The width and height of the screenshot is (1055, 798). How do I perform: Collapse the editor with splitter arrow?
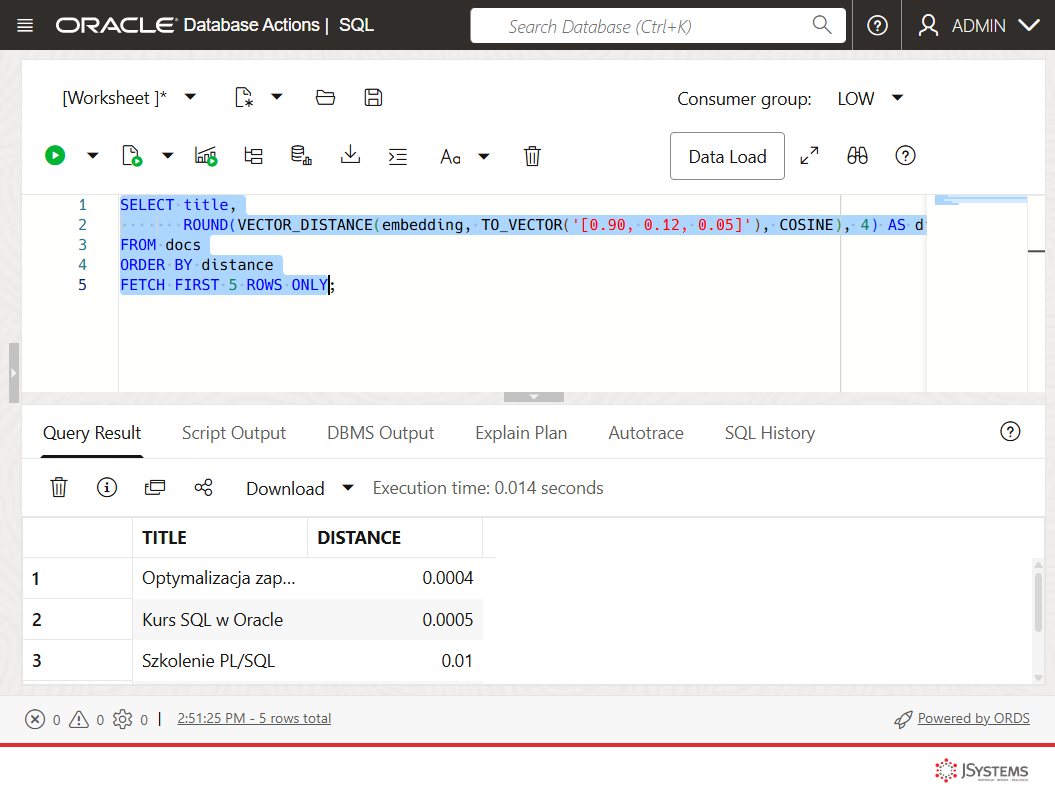pos(534,397)
